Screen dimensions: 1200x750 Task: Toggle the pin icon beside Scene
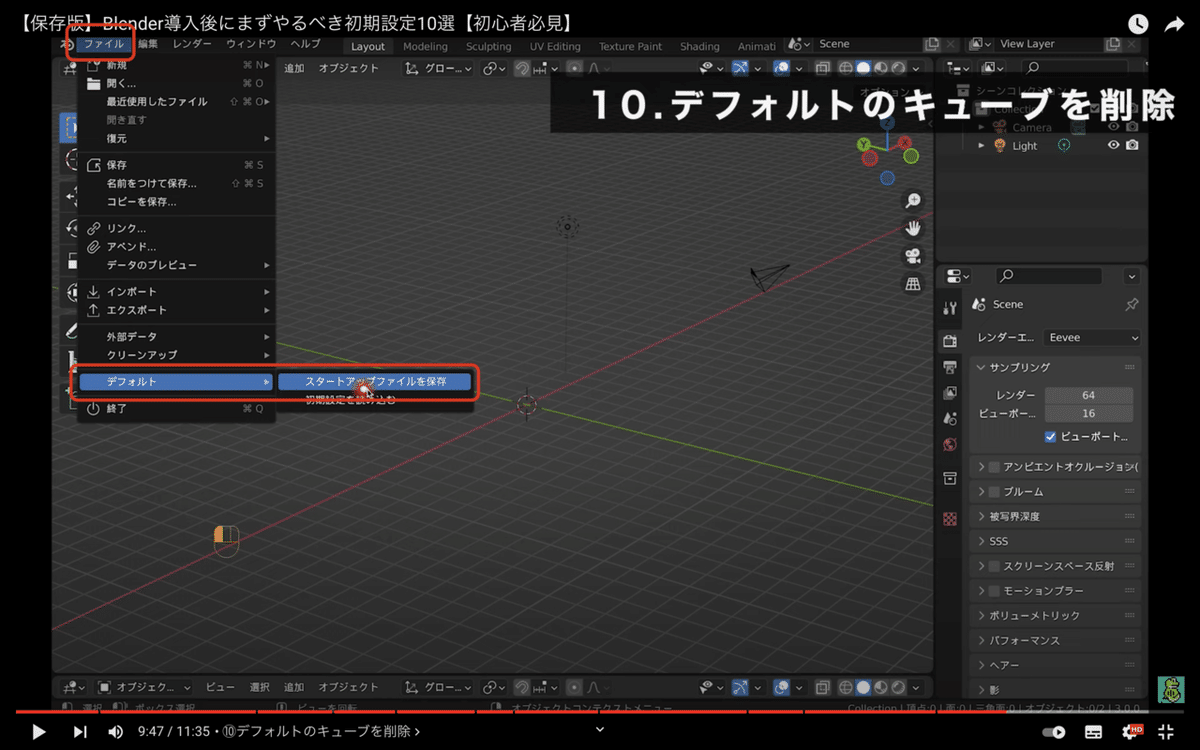pos(1131,304)
